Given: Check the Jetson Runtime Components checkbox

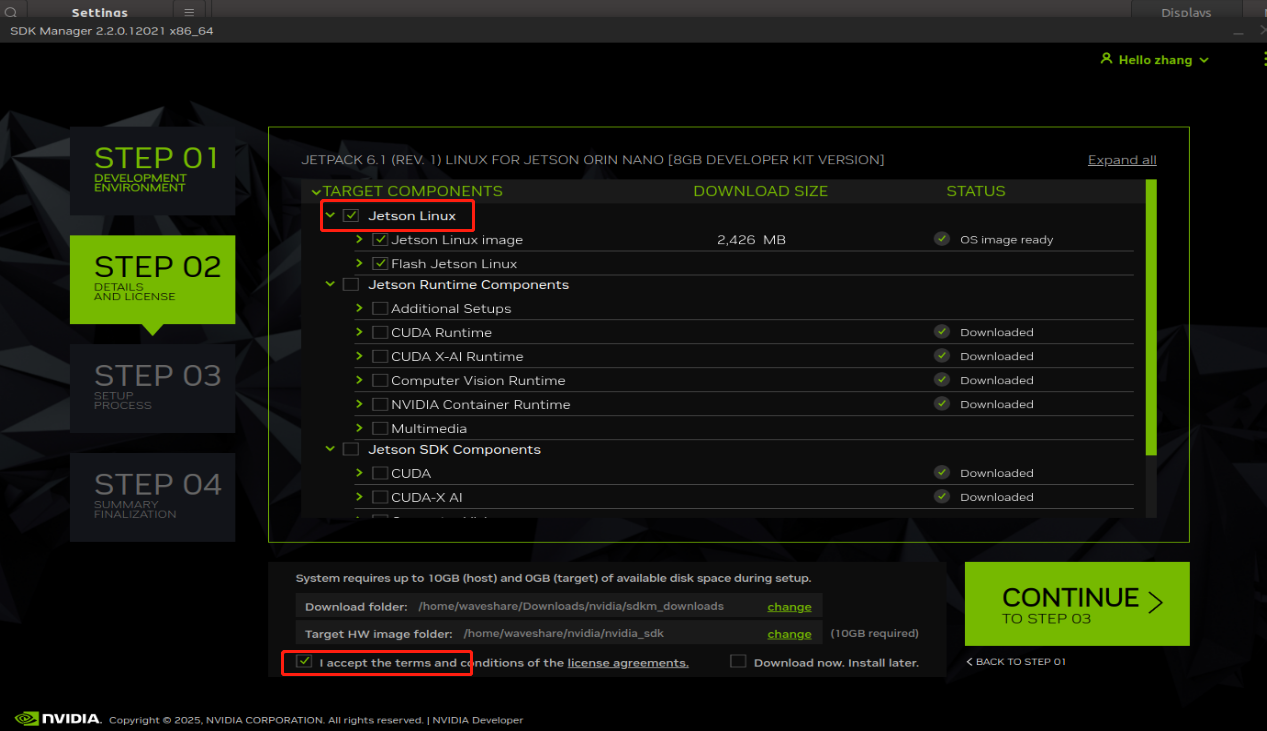Looking at the screenshot, I should pyautogui.click(x=351, y=285).
